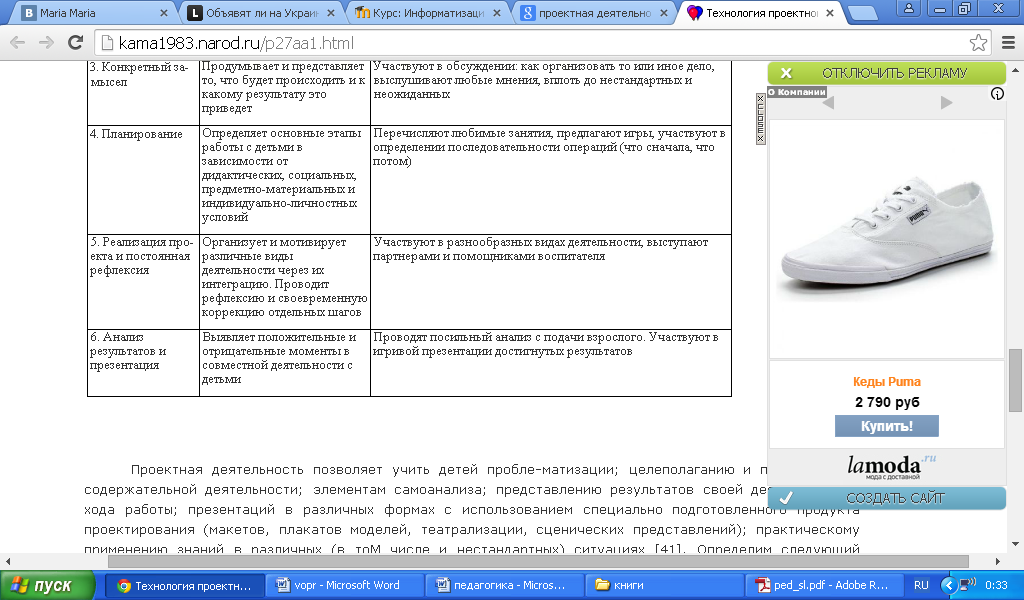This screenshot has height=600, width=1024.
Task: Open vopr - Microsoft Word from taskbar
Action: [344, 586]
